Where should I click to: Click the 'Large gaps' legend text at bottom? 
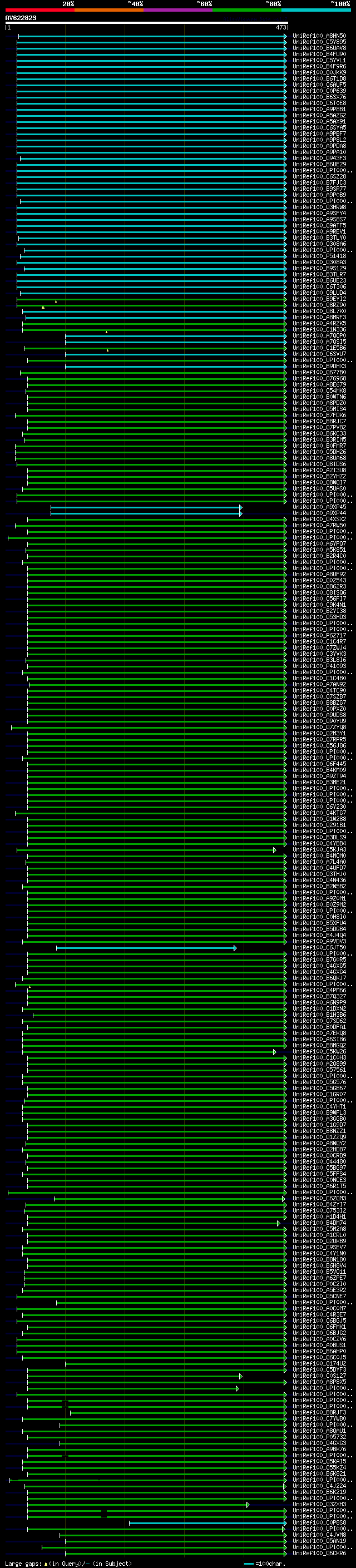(24, 1564)
